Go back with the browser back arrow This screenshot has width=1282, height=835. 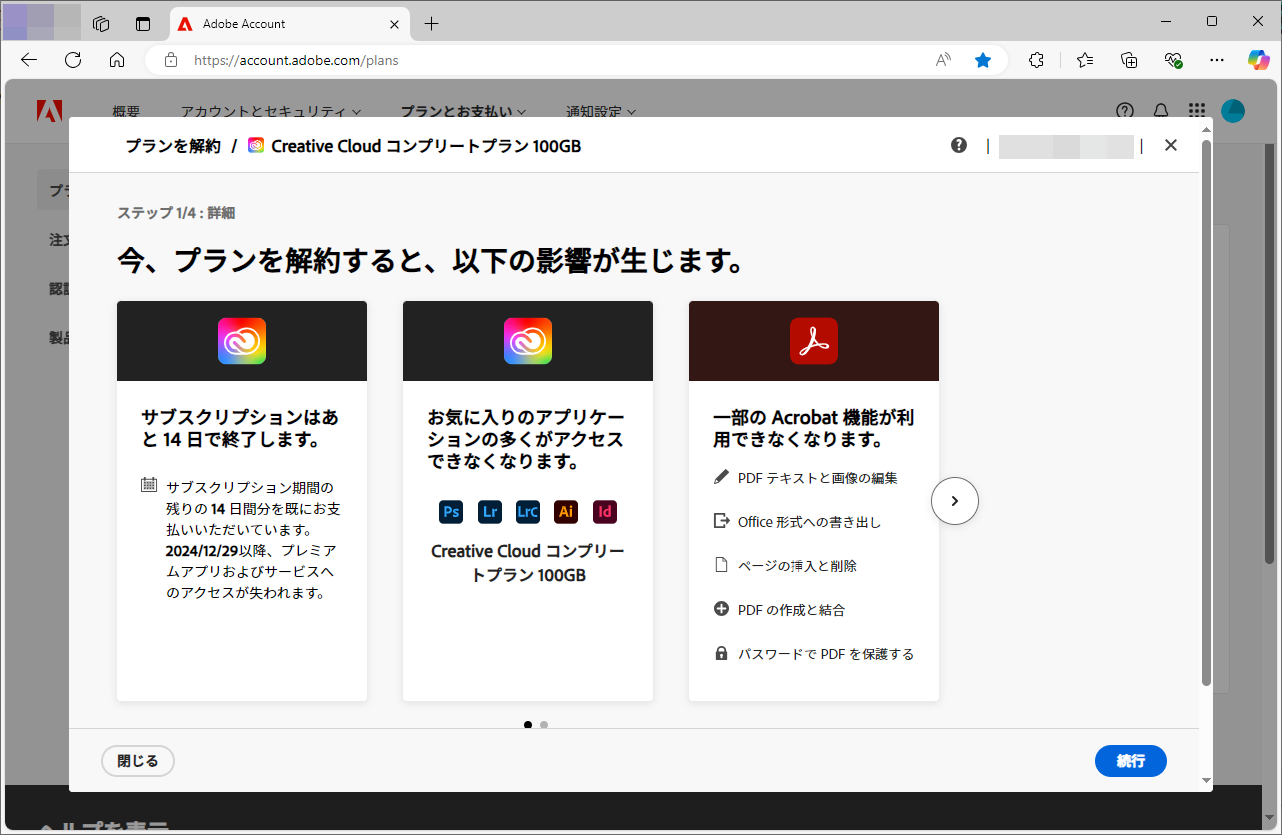[x=29, y=60]
